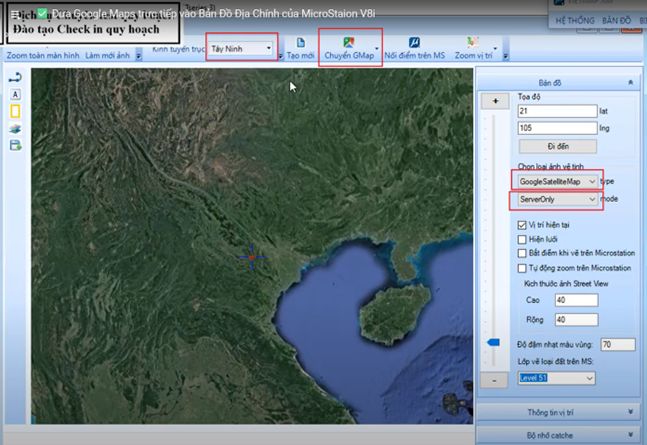This screenshot has width=647, height=445.
Task: Click 'Kích thước ảnh Street View' label
Action: pos(566,284)
